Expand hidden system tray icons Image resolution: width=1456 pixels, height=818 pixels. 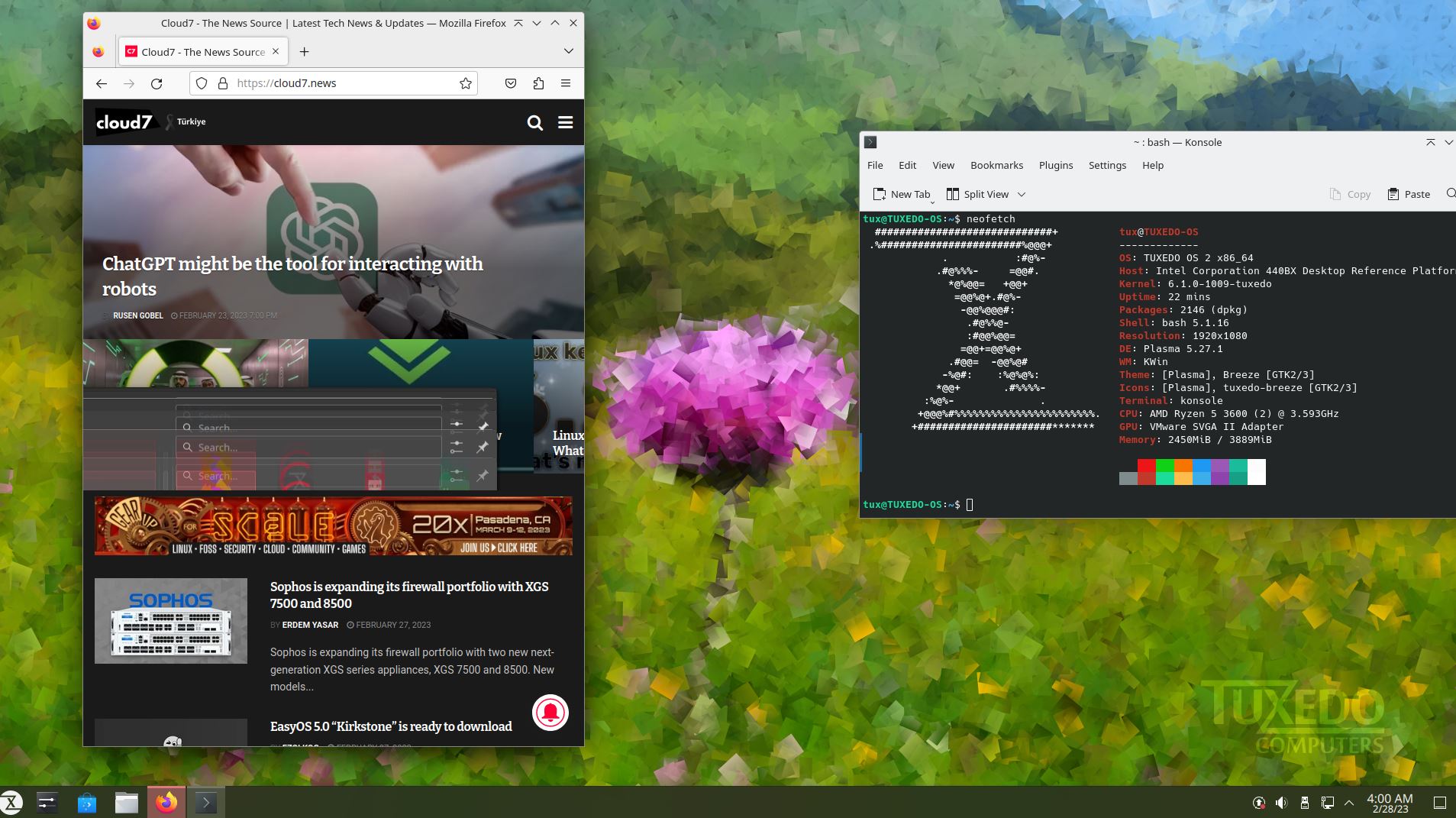1349,803
